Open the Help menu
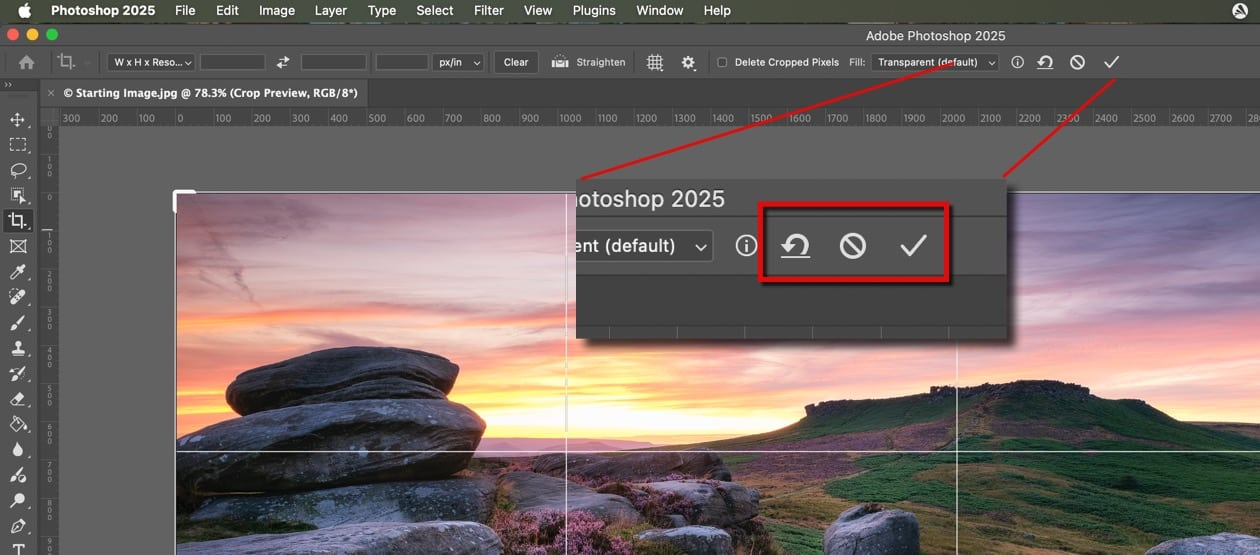 [x=717, y=11]
